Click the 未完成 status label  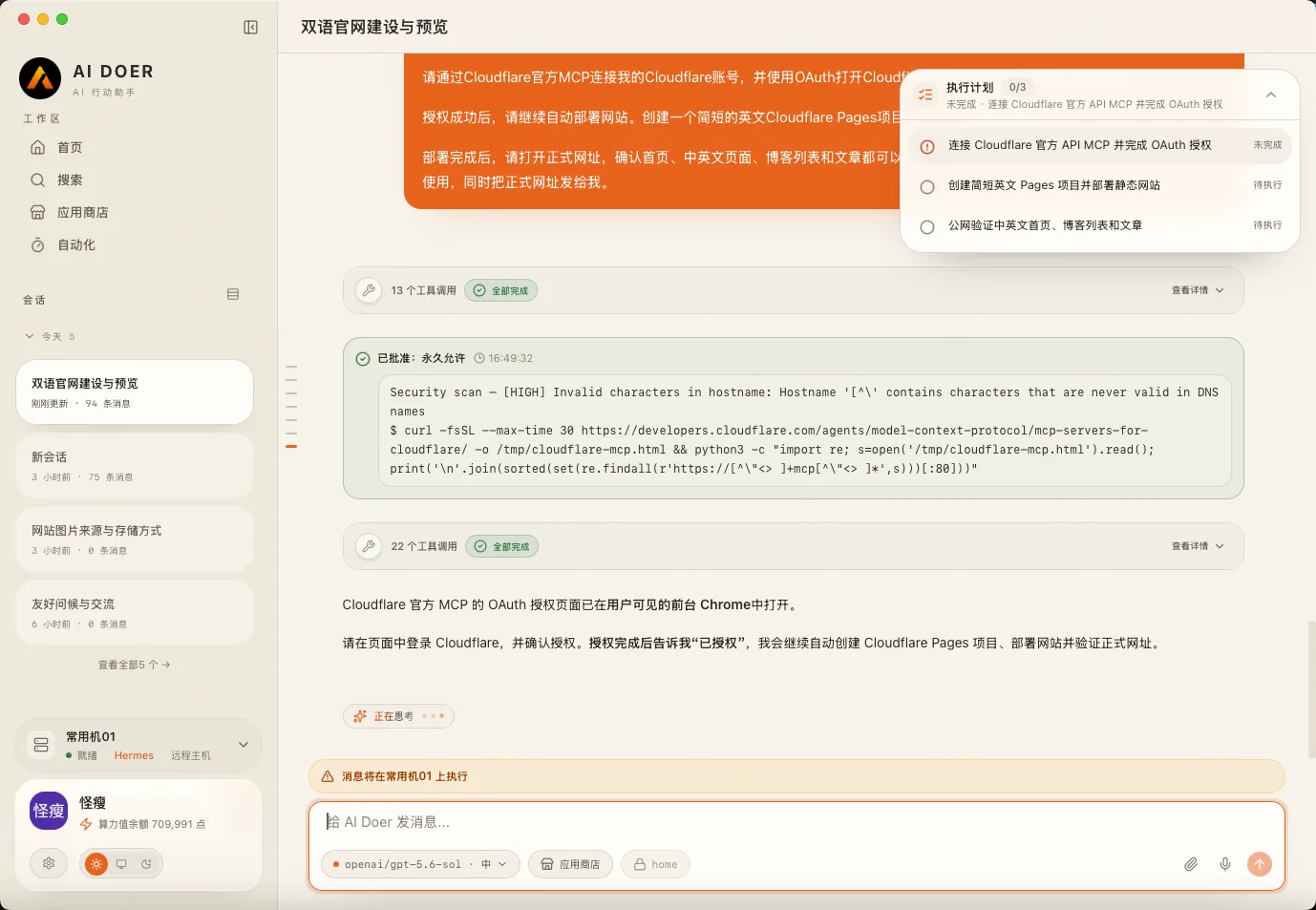click(x=1267, y=145)
